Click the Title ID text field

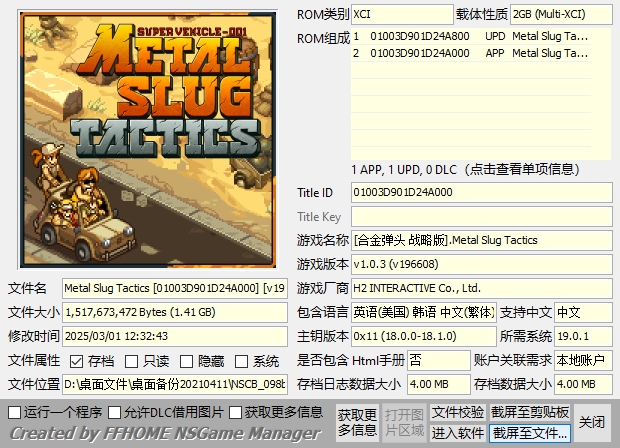[480, 192]
